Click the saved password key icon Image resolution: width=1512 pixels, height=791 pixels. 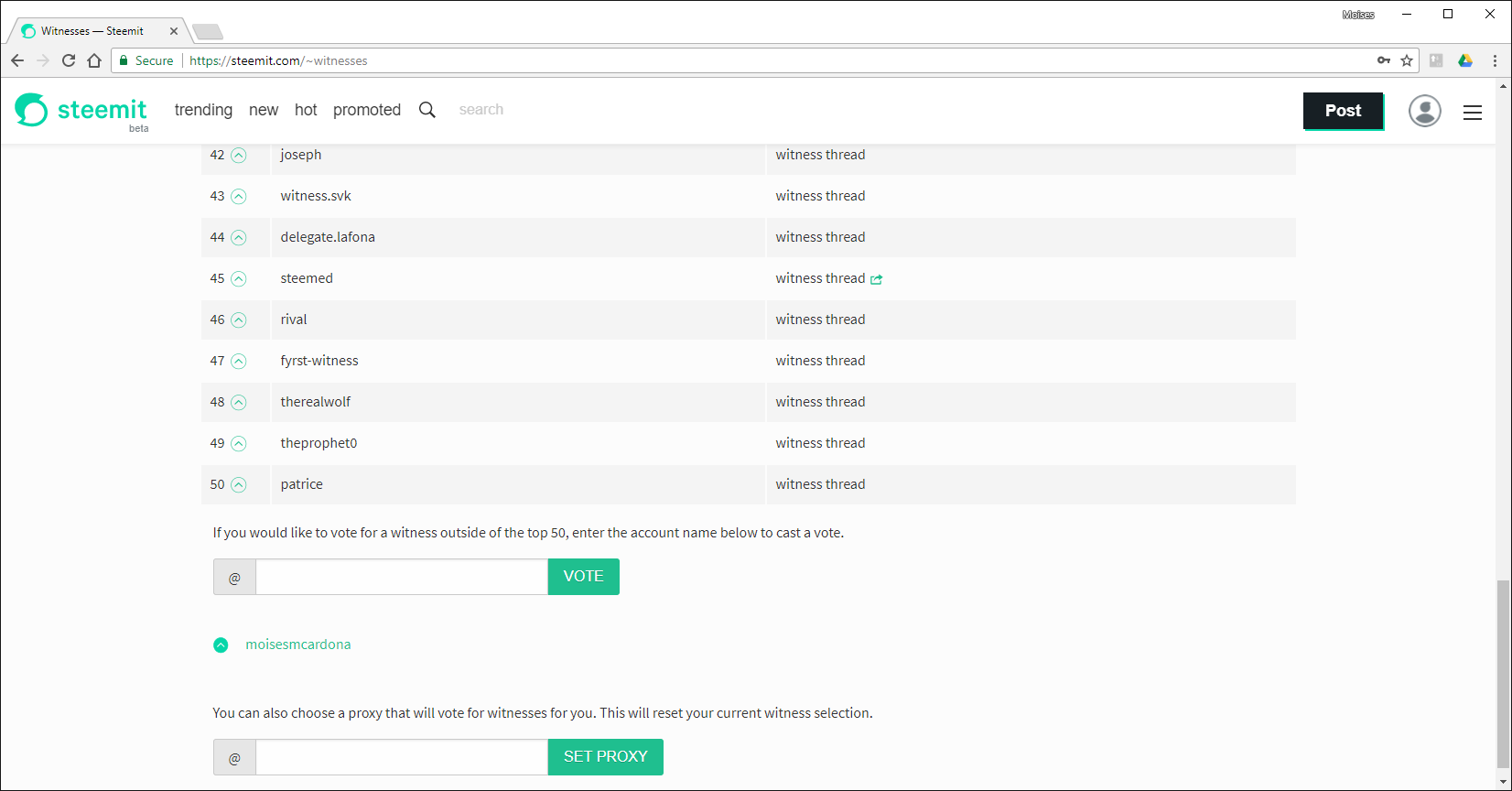1384,60
